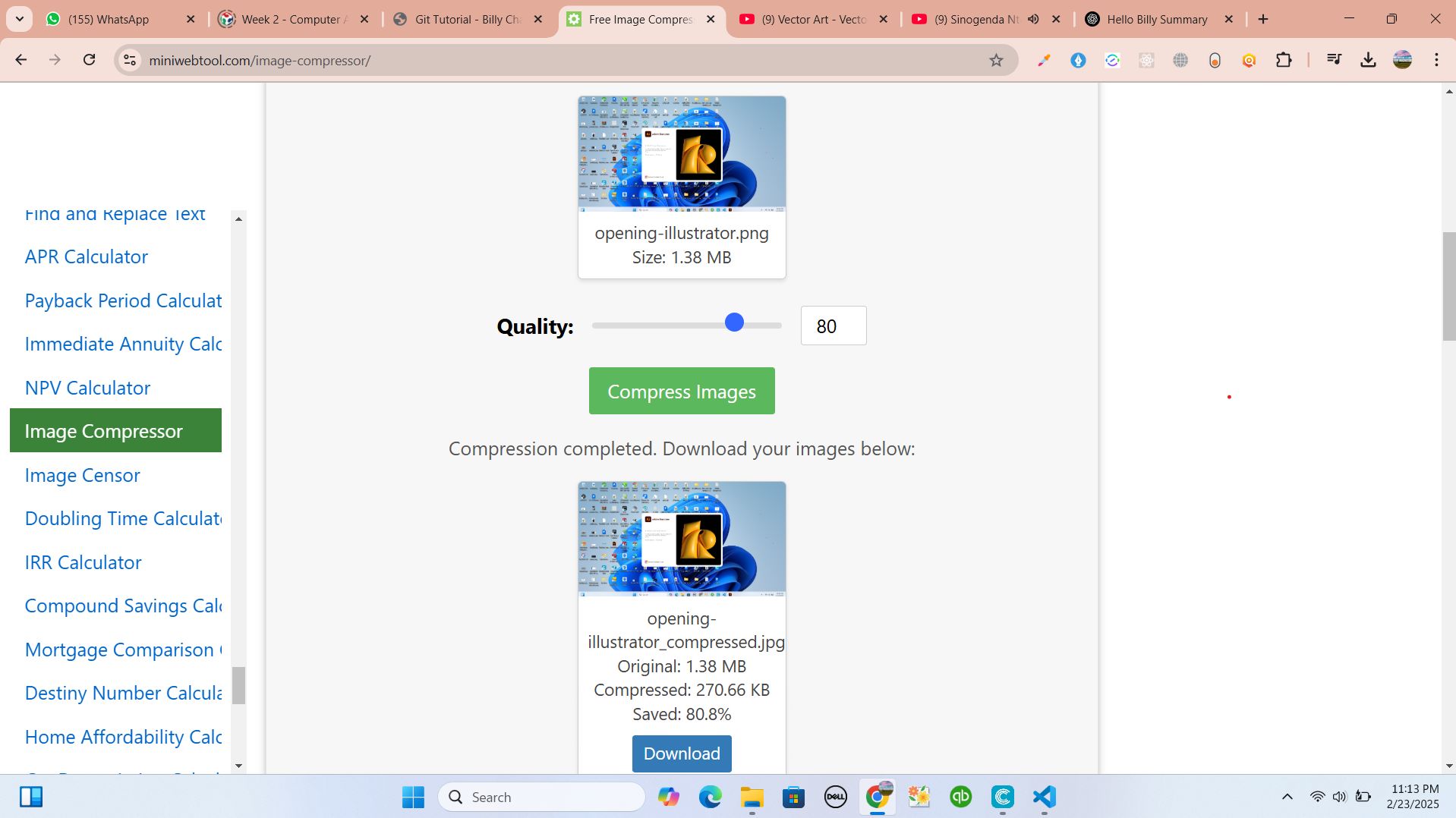The height and width of the screenshot is (818, 1456).
Task: Launch Microsoft Edge from taskbar
Action: tap(711, 797)
